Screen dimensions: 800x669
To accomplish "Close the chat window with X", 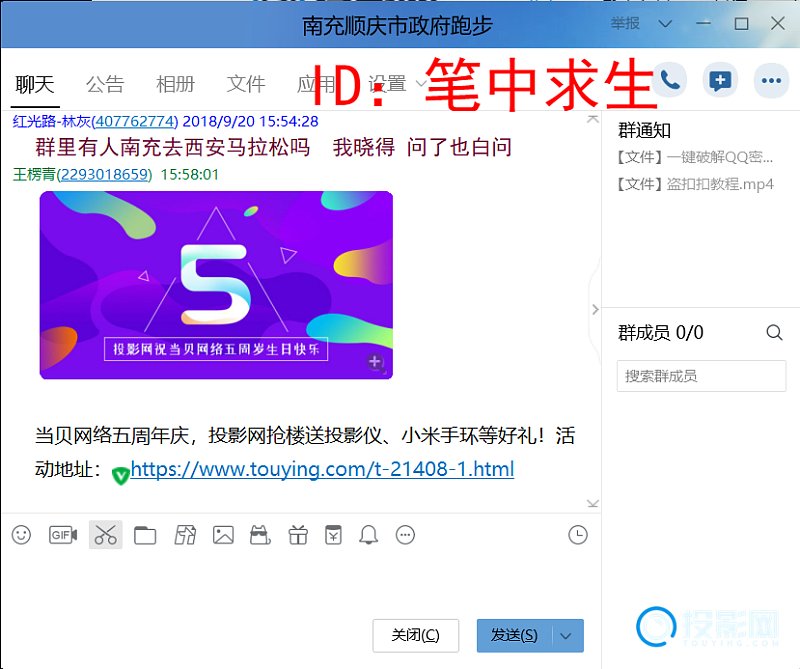I will pos(778,23).
